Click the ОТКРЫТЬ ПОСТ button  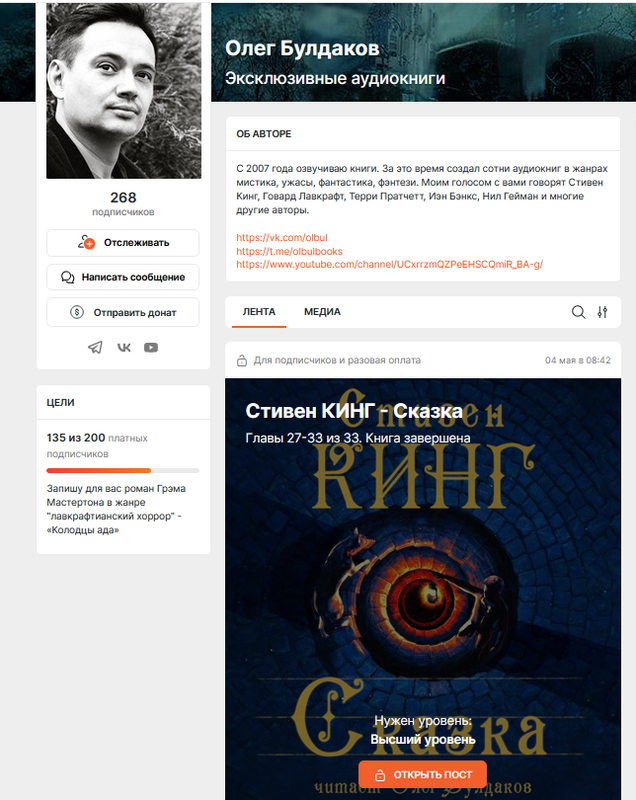pyautogui.click(x=422, y=774)
